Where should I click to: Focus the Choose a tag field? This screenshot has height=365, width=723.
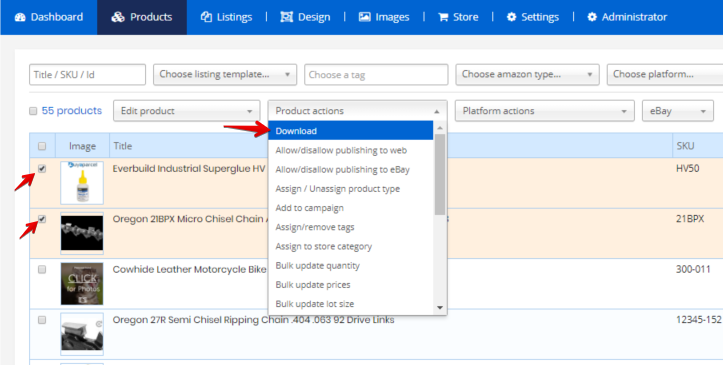(x=376, y=75)
